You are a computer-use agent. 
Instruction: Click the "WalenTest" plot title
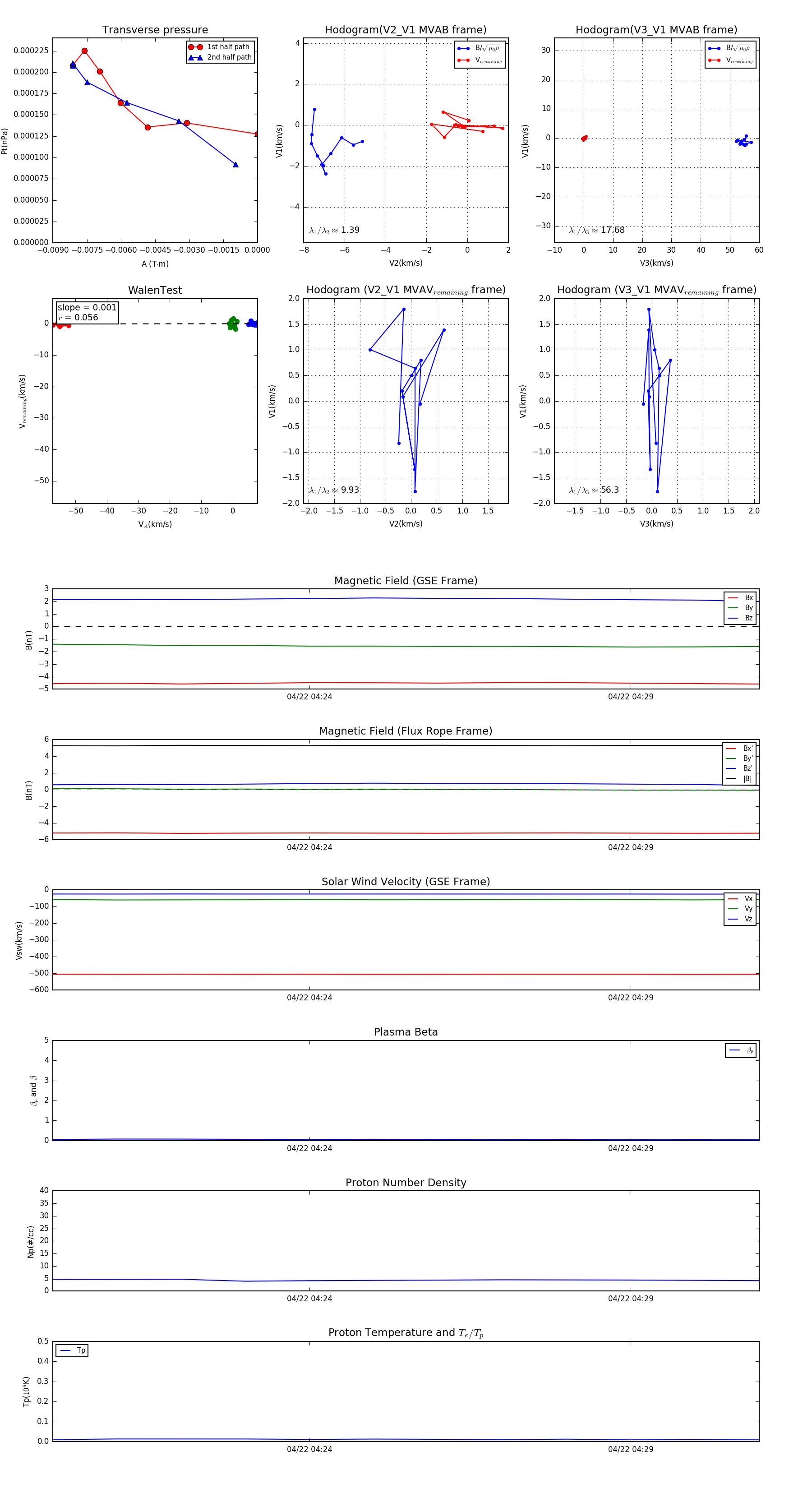(155, 290)
